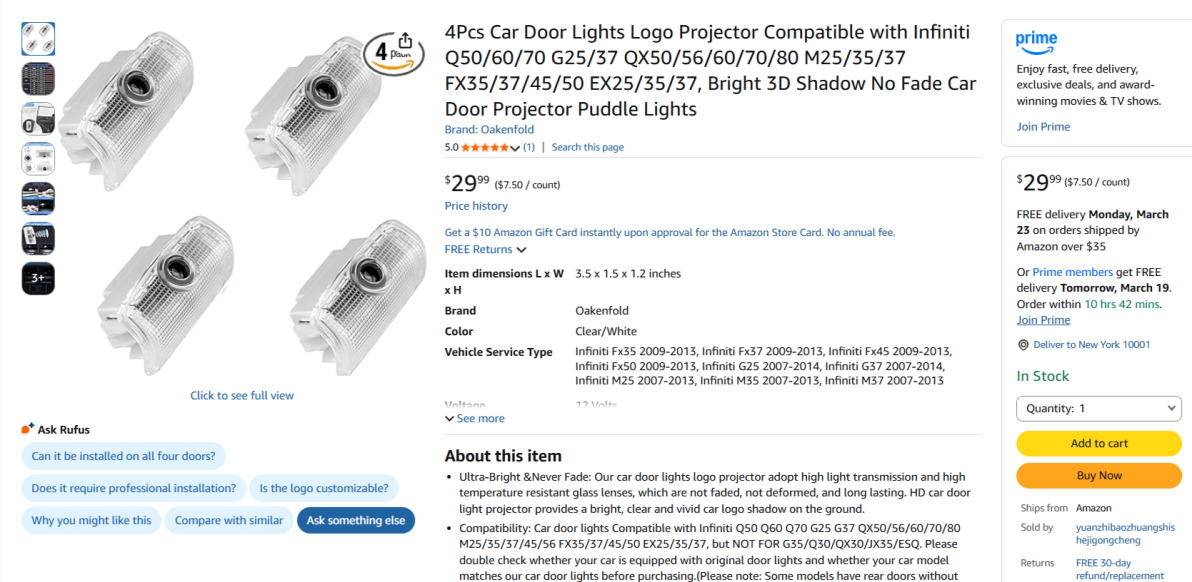Click the Ask Rufus sparkle icon
Screen dimensions: 1192x582
(28, 429)
